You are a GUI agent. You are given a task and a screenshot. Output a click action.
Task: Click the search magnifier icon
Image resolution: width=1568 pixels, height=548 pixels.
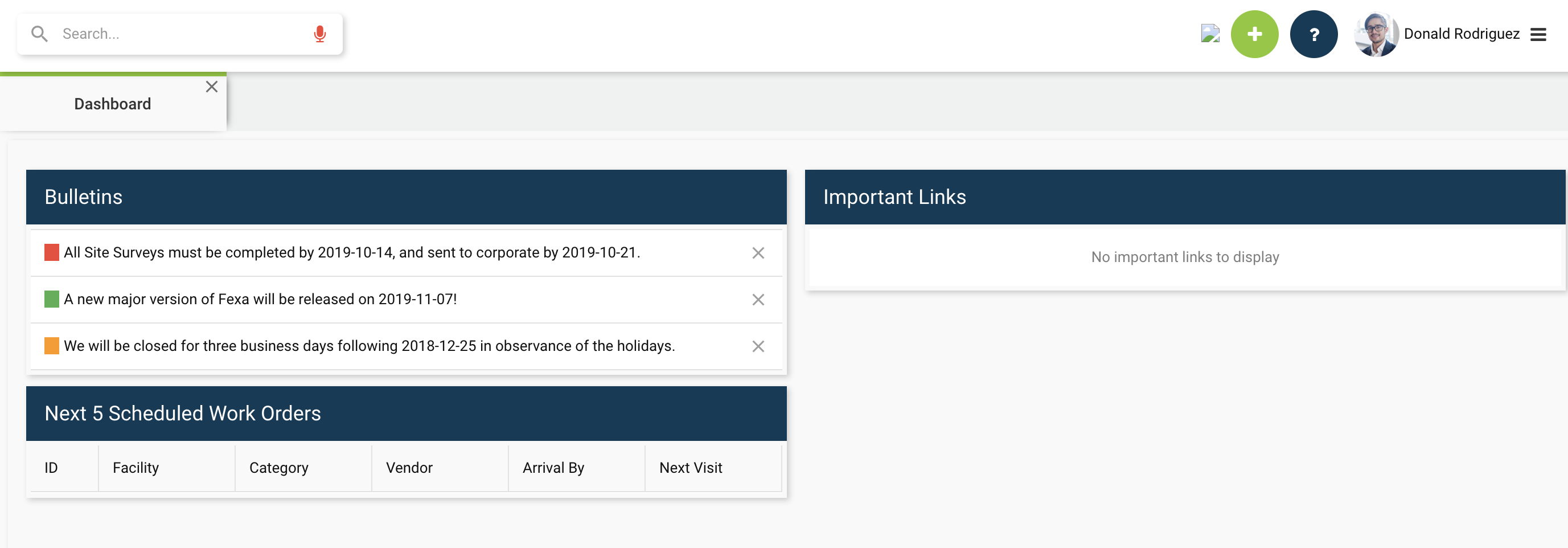click(39, 34)
